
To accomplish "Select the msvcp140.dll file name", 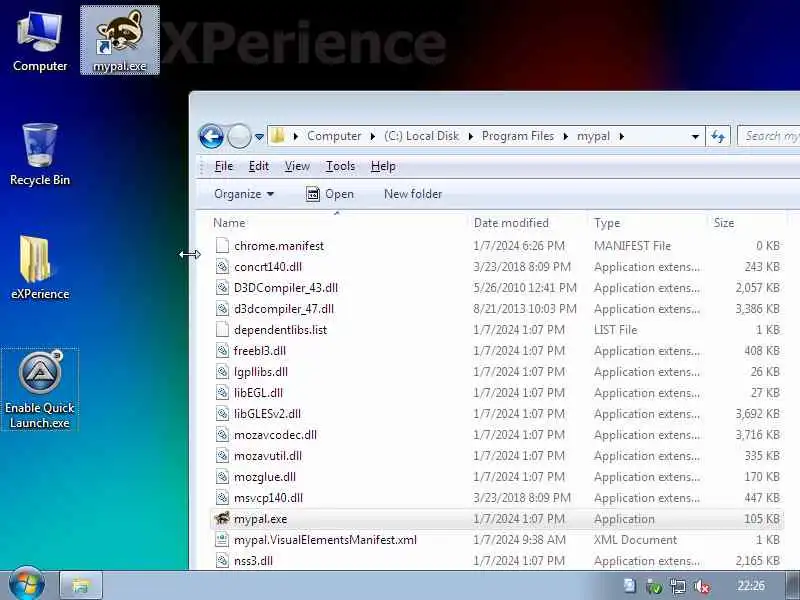I will 268,498.
